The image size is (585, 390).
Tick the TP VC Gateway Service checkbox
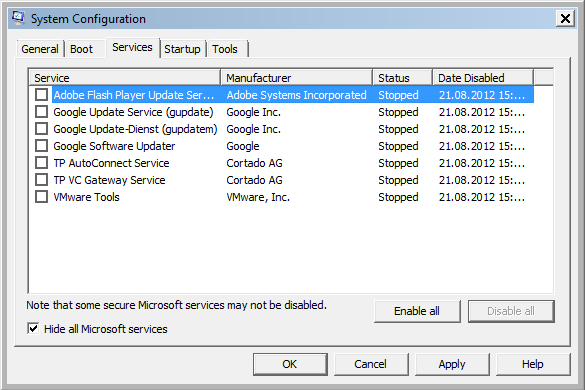point(41,180)
